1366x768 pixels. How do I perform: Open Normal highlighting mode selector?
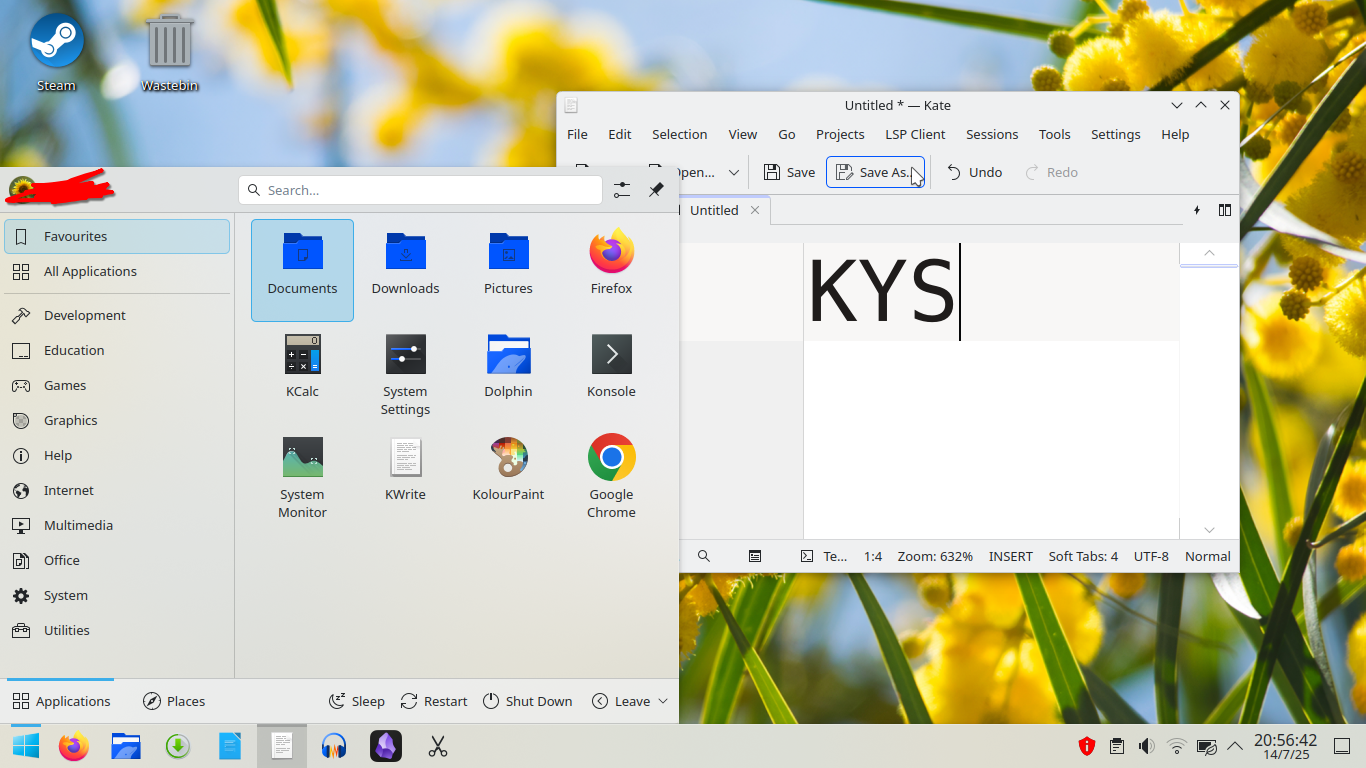(1208, 556)
